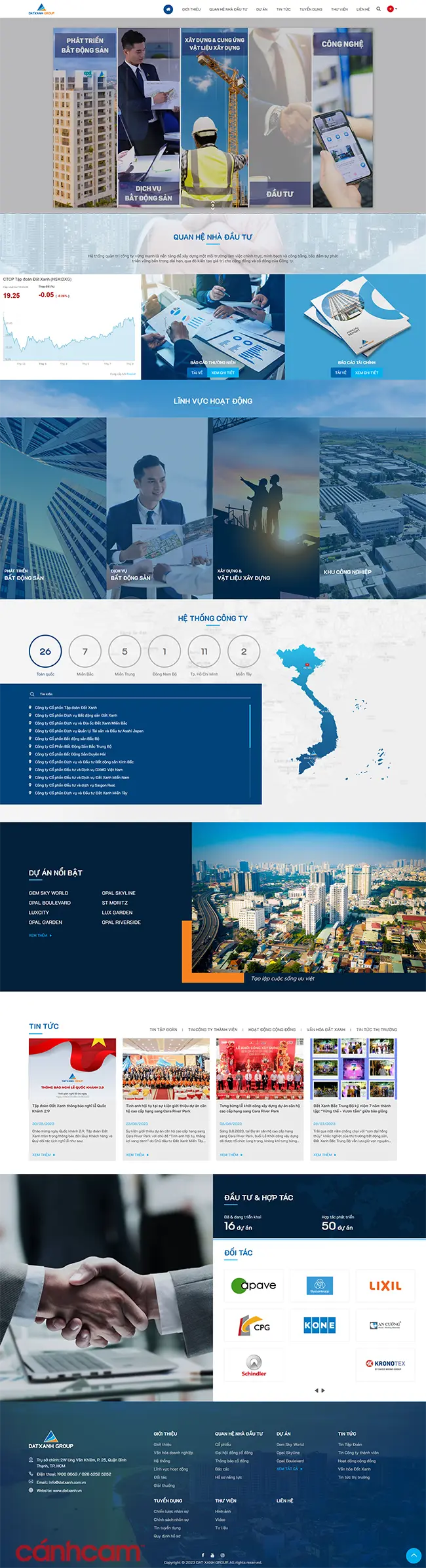Open the footer Instagram icon

coord(222,1555)
